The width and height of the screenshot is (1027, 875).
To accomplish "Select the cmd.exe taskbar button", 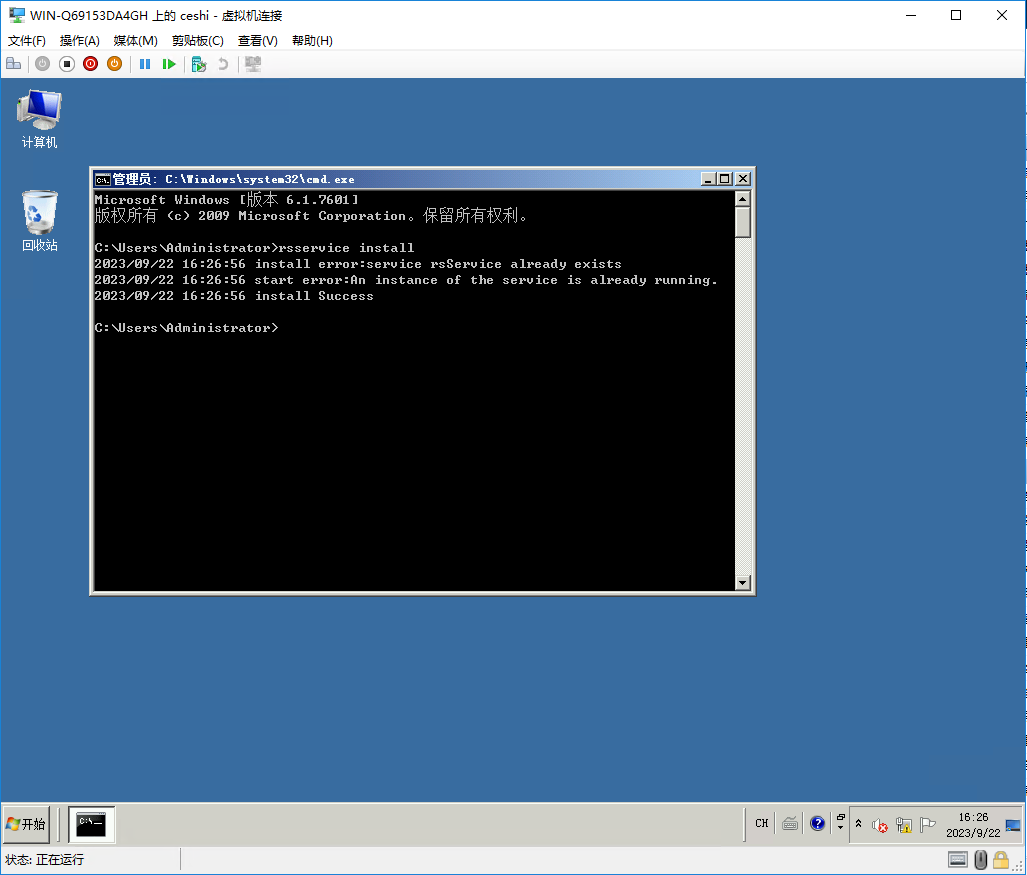I will click(92, 824).
